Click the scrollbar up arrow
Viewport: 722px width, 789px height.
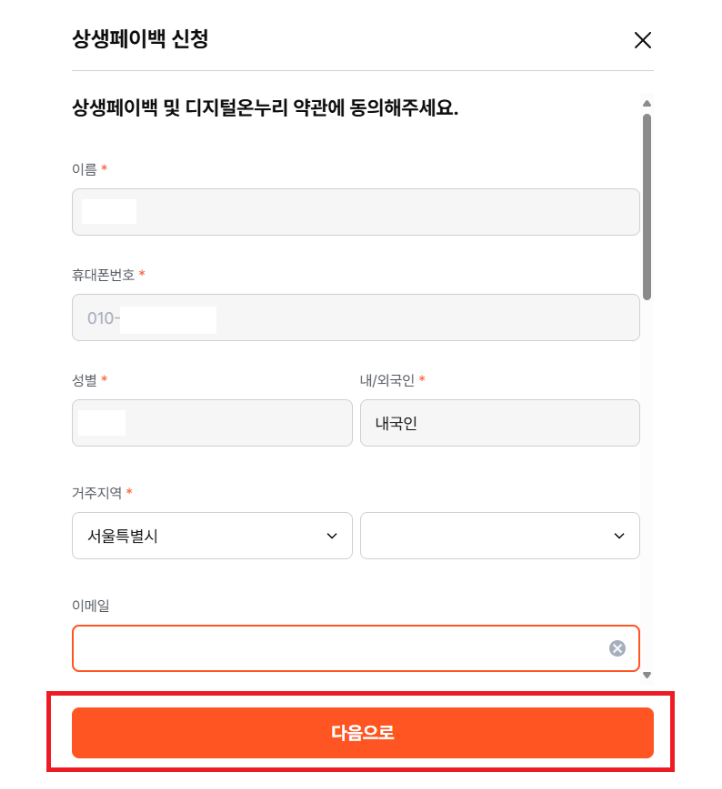pos(647,104)
